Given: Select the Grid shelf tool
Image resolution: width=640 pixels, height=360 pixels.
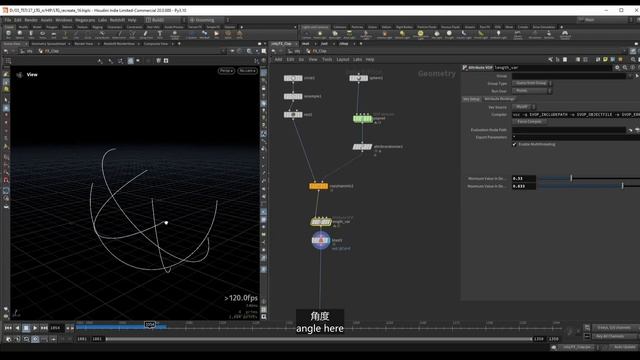Looking at the screenshot, I should [54, 34].
